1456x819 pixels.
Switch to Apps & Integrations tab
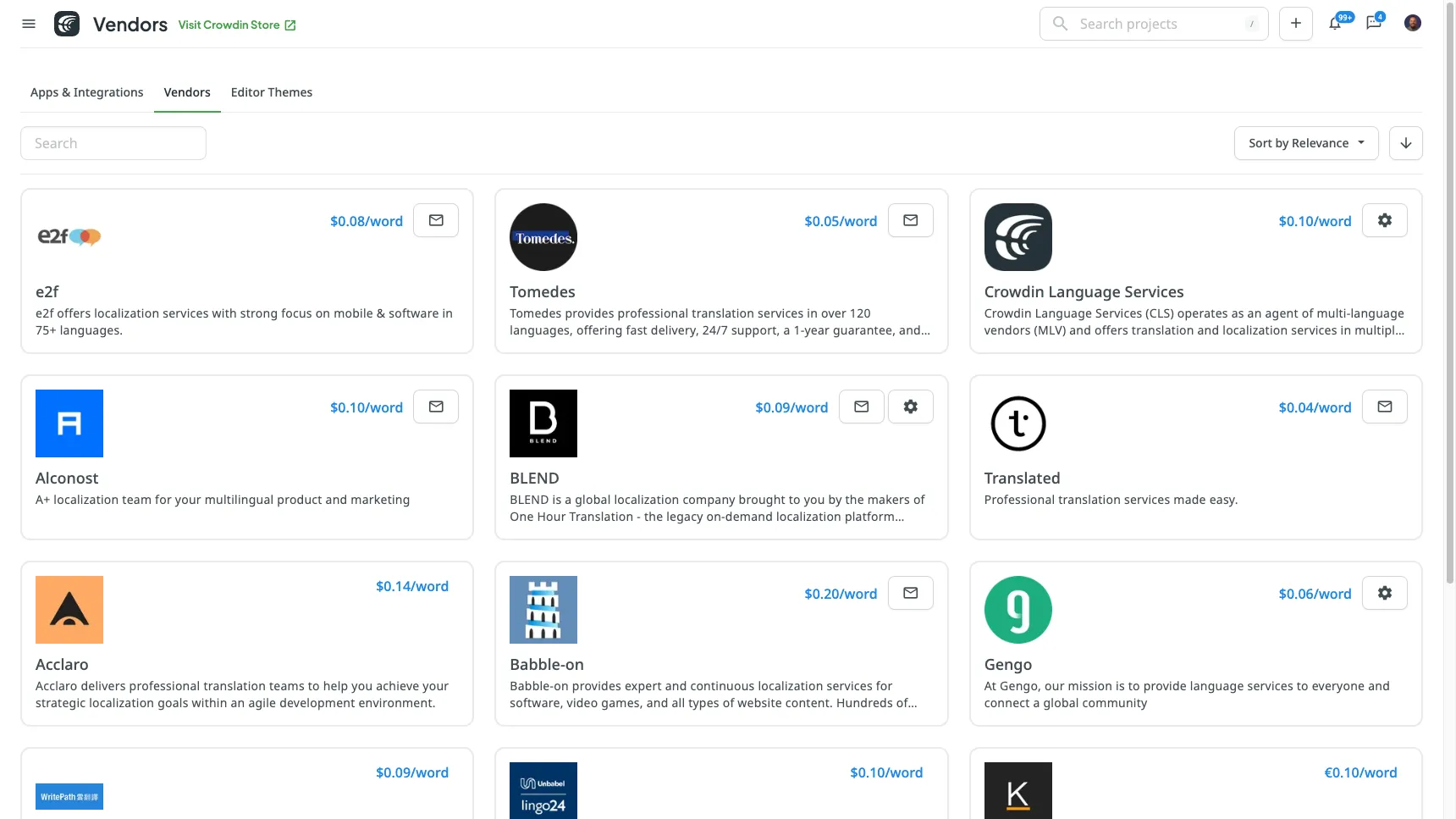point(86,92)
